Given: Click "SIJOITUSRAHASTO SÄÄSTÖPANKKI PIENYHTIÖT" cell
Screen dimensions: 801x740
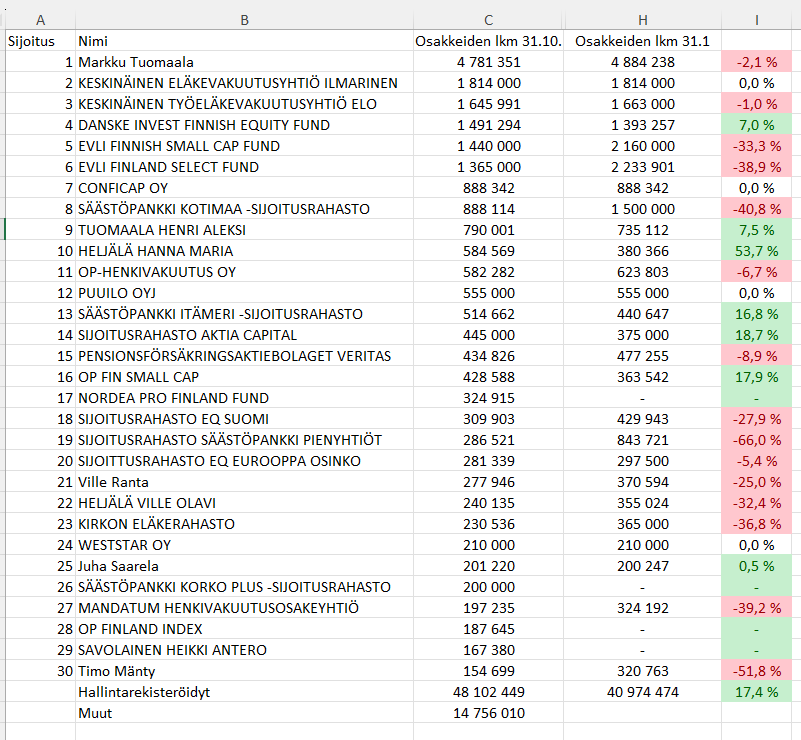Looking at the screenshot, I should click(x=244, y=440).
